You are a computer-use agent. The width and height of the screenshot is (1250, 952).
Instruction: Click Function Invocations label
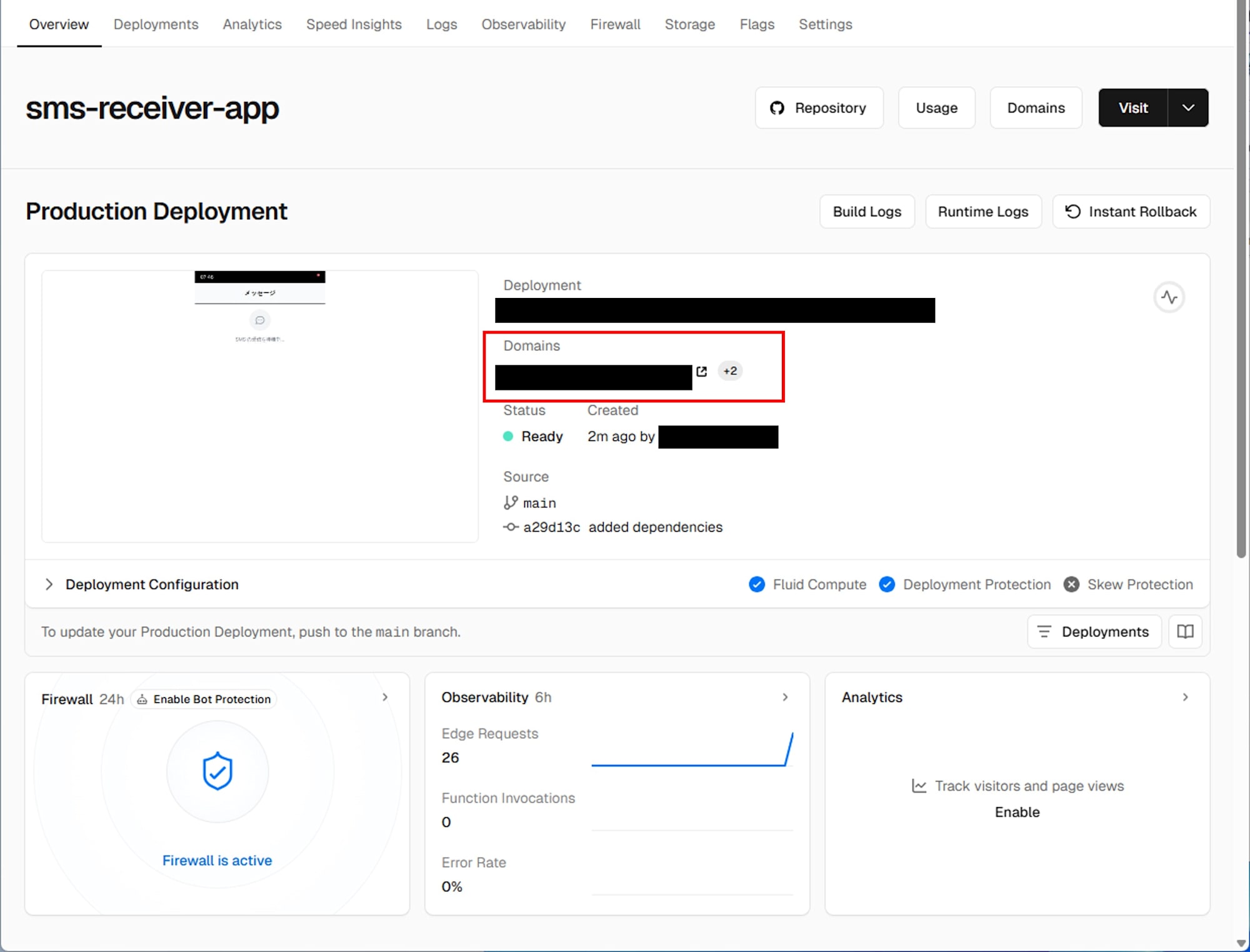(x=508, y=798)
